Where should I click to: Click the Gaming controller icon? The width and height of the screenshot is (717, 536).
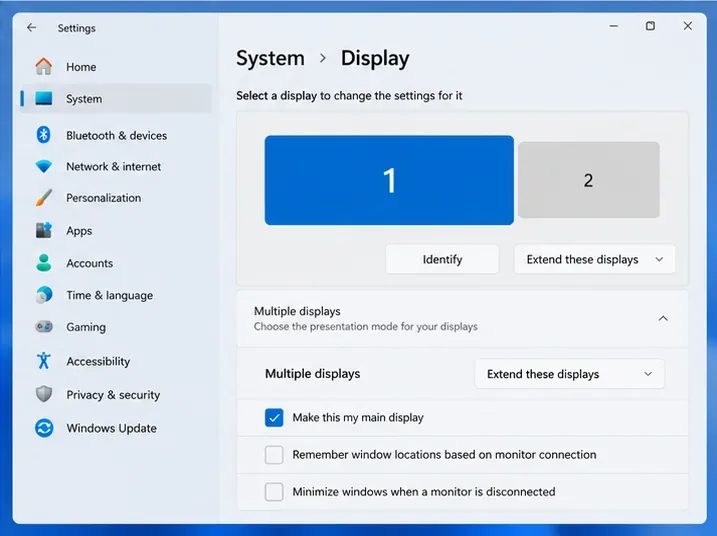tap(44, 327)
